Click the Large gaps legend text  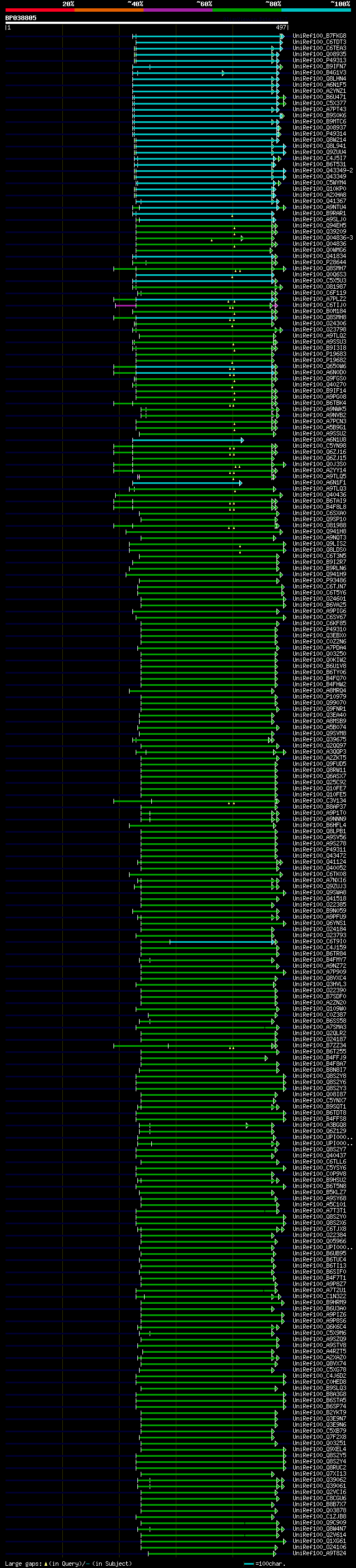pyautogui.click(x=68, y=1563)
